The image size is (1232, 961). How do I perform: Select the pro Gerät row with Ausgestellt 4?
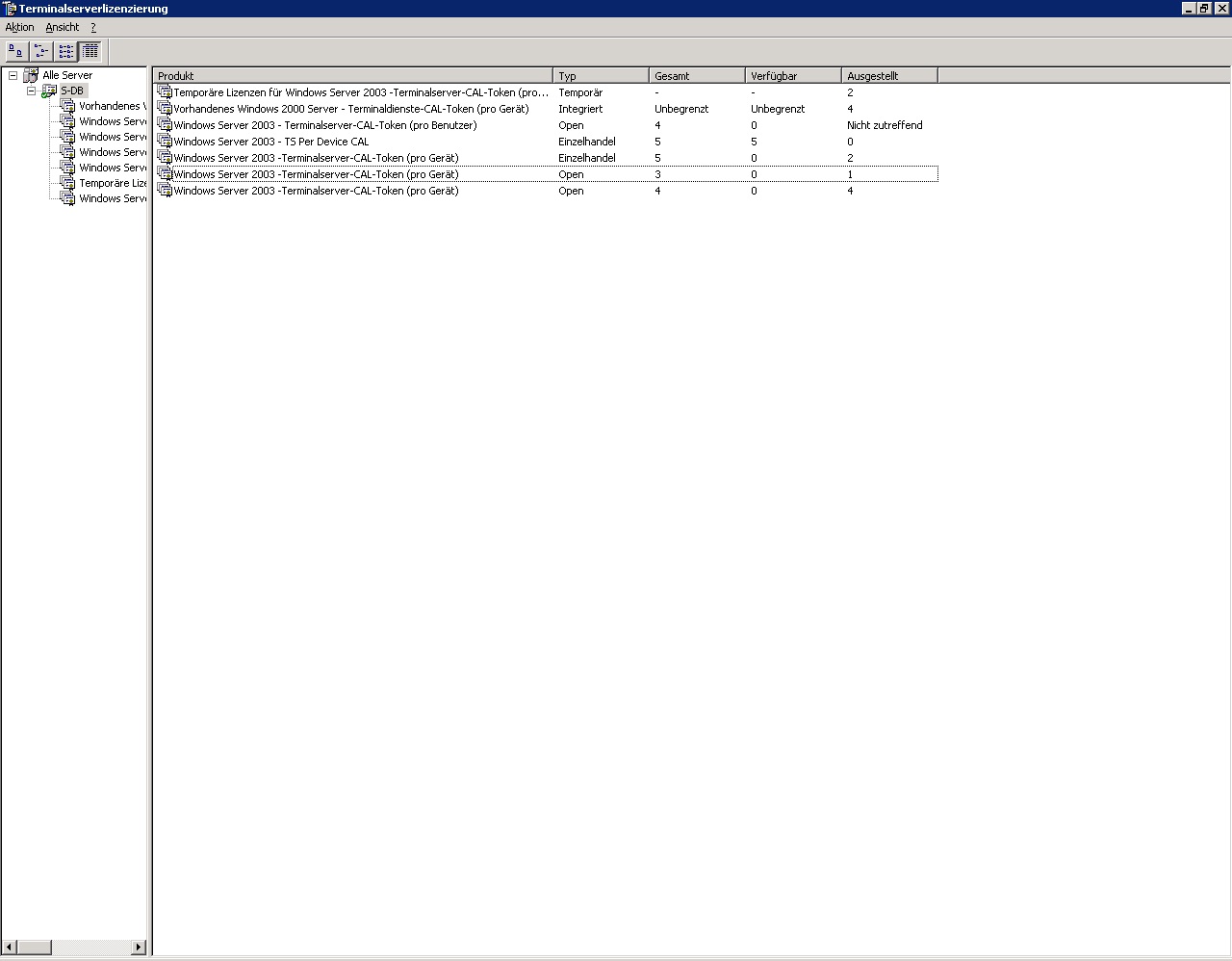pyautogui.click(x=316, y=191)
